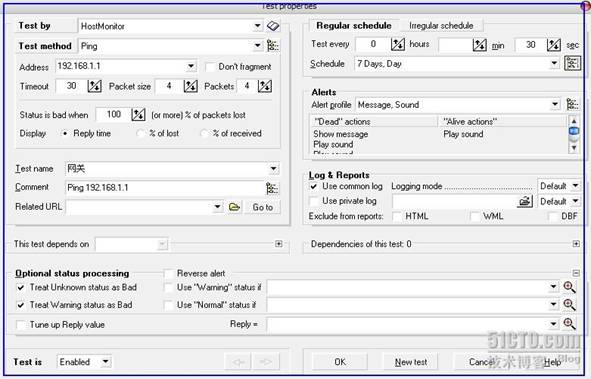Viewport: 591px width, 379px height.
Task: Check HTML under Exclude from reports
Action: coord(397,216)
